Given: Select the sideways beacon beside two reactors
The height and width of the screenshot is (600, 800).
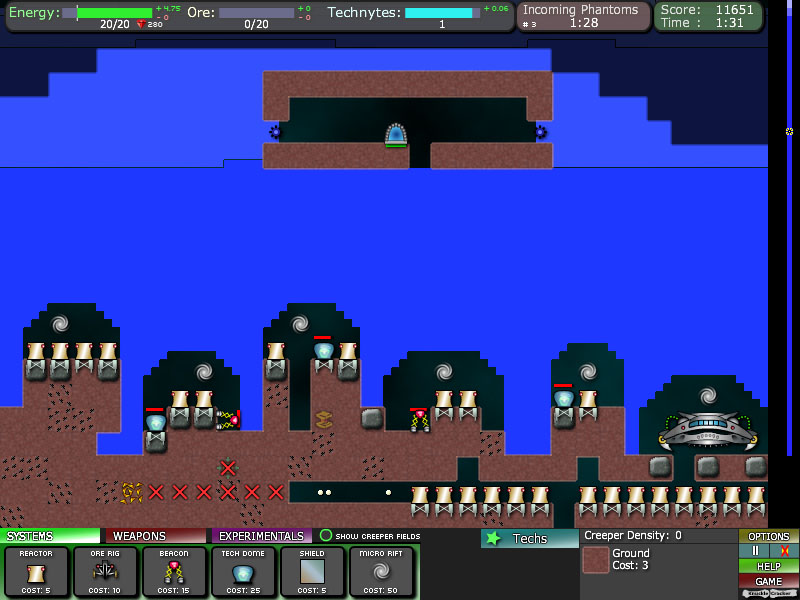Looking at the screenshot, I should pyautogui.click(x=228, y=420).
